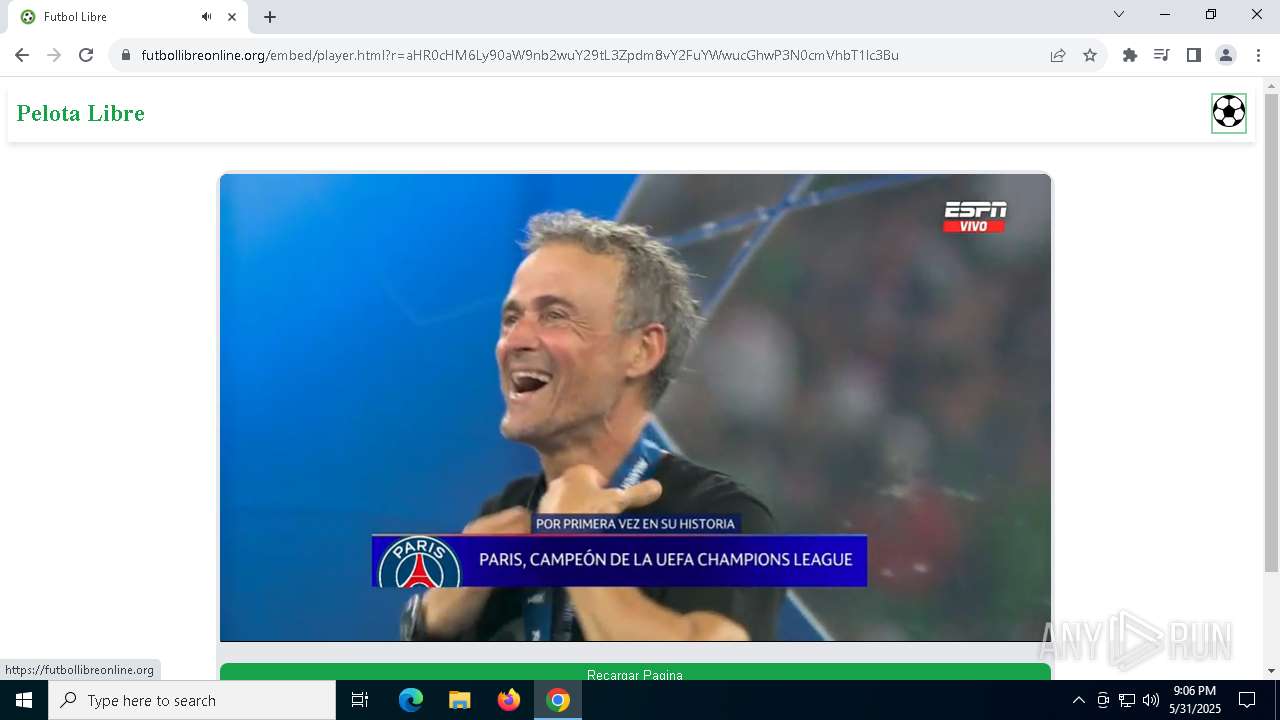Click the scrollbar down arrow

(x=1271, y=671)
